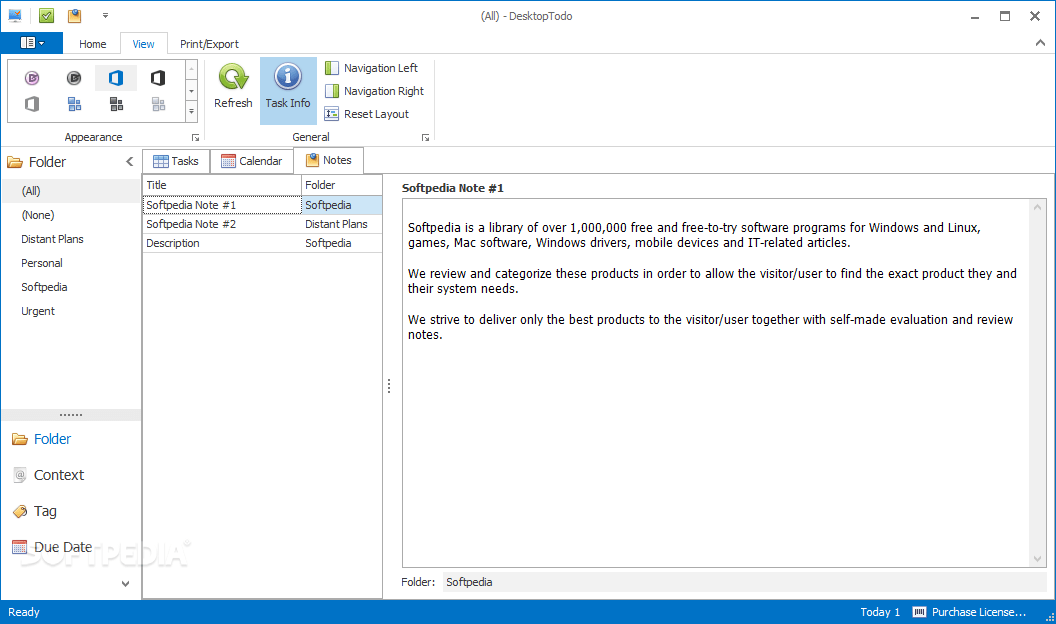Switch to the Tasks tab
Viewport: 1056px width, 624px height.
[176, 161]
